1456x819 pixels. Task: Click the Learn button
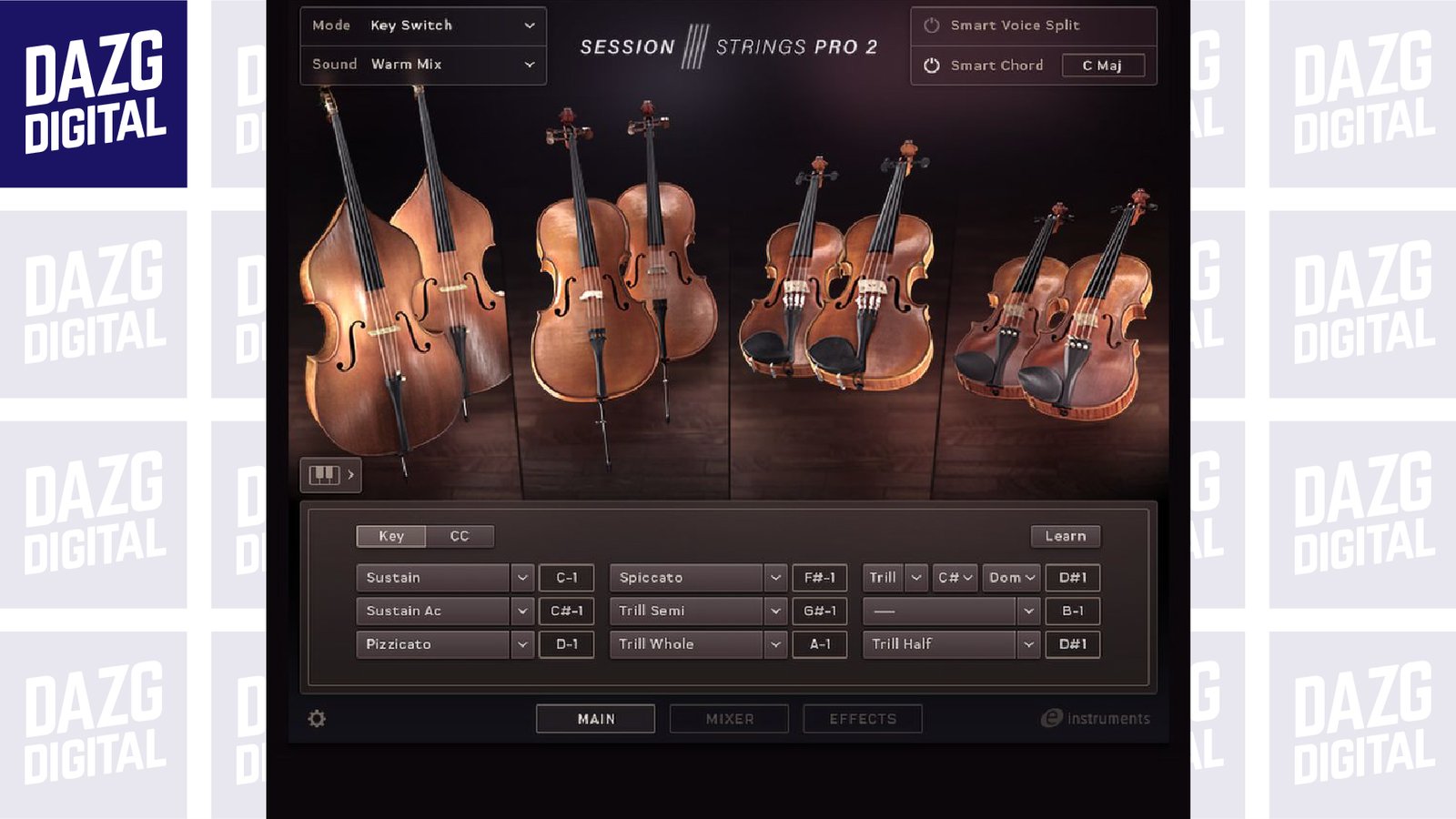pyautogui.click(x=1066, y=536)
